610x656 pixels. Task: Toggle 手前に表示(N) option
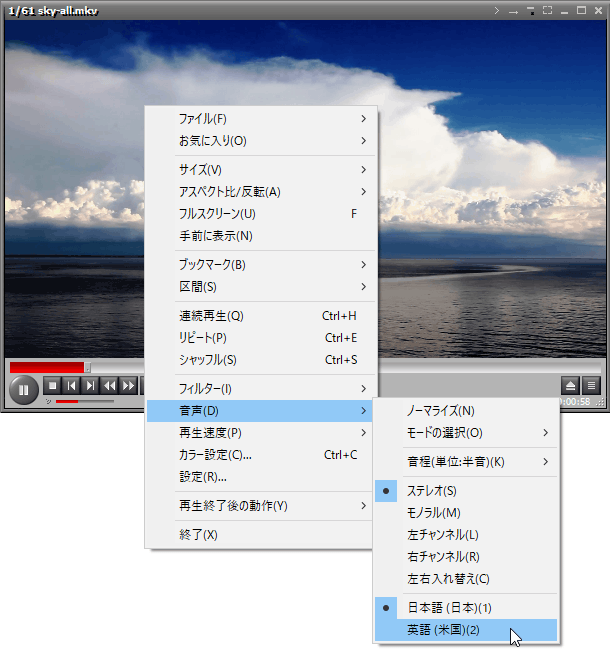click(261, 236)
